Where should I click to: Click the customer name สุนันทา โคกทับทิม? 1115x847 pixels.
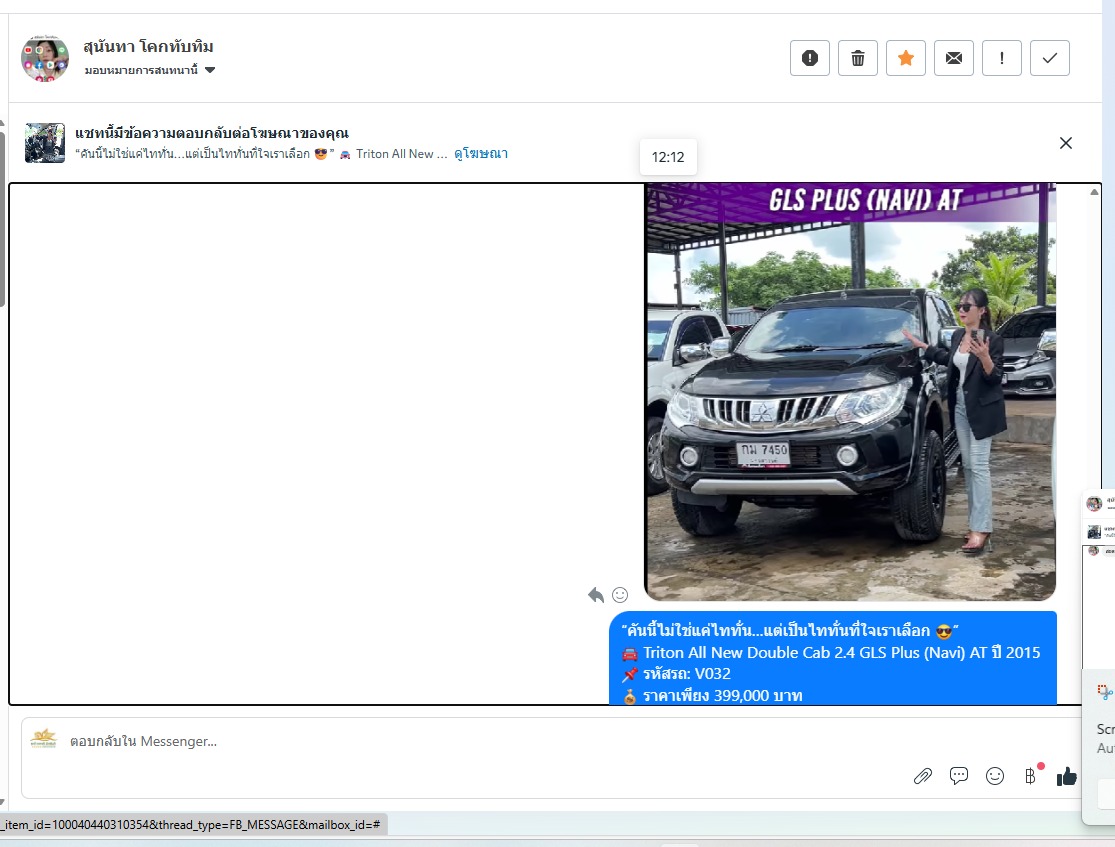(x=148, y=46)
